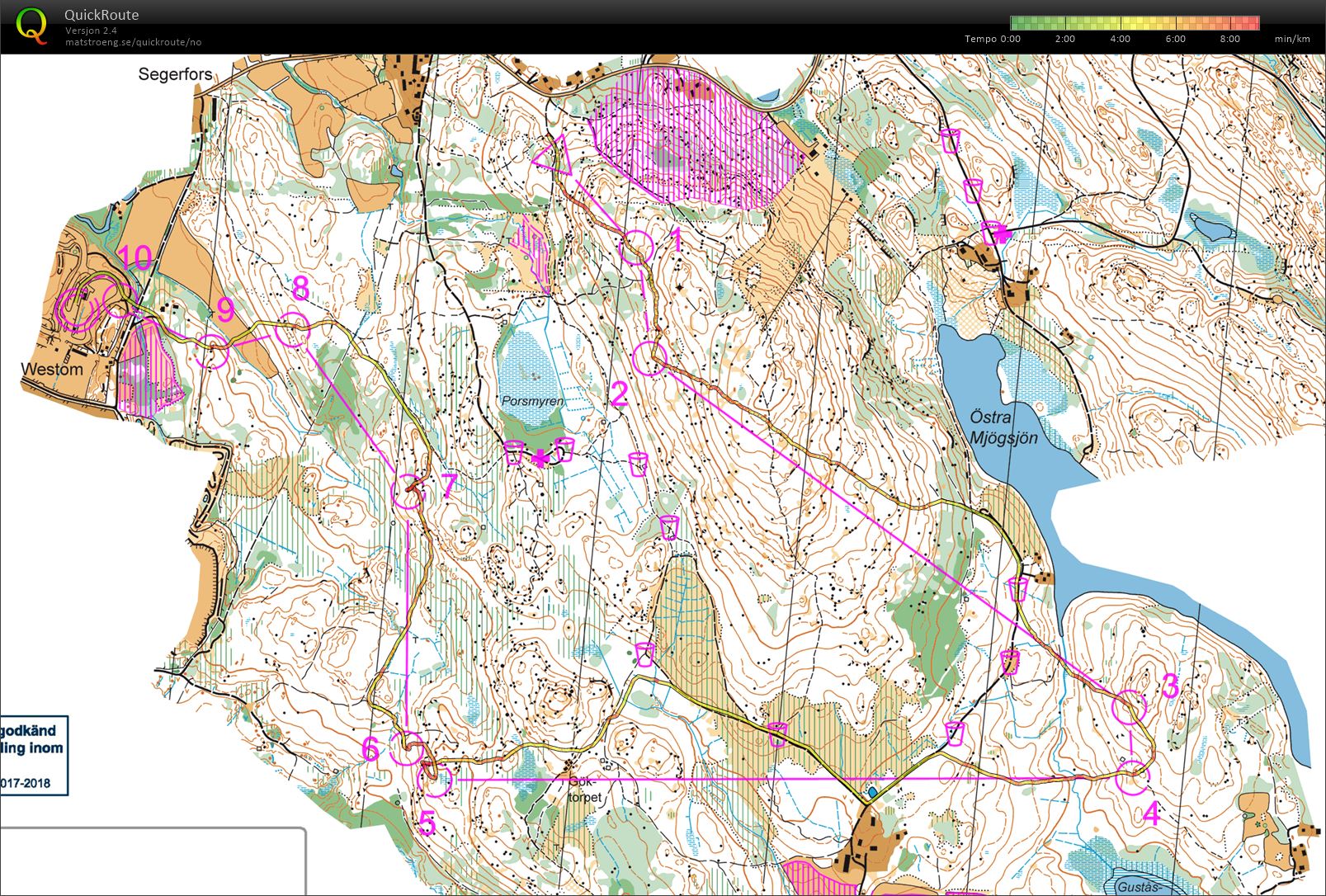
Task: Click the 2:00 tempo label
Action: pyautogui.click(x=1064, y=39)
